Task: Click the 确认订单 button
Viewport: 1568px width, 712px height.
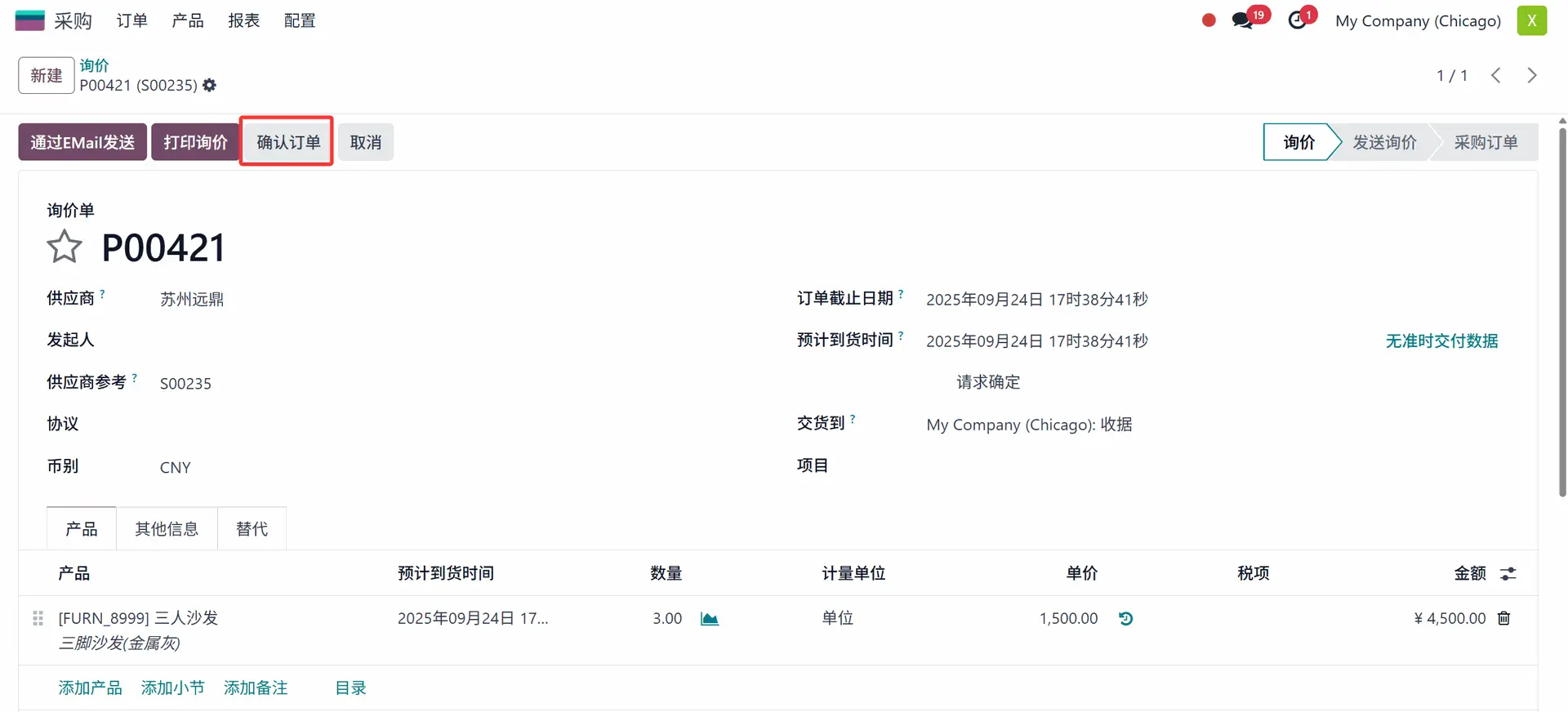Action: point(287,142)
